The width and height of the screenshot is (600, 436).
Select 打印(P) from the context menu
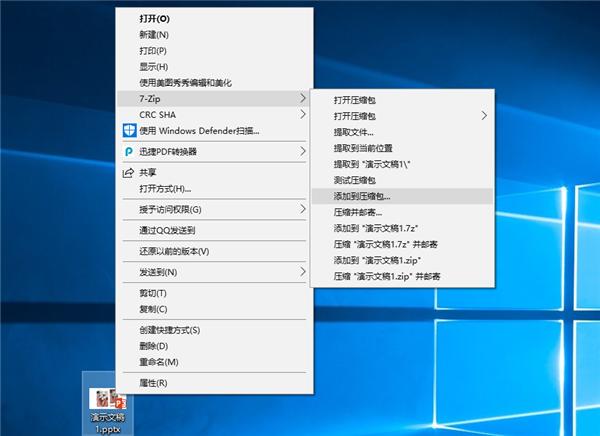pyautogui.click(x=214, y=51)
